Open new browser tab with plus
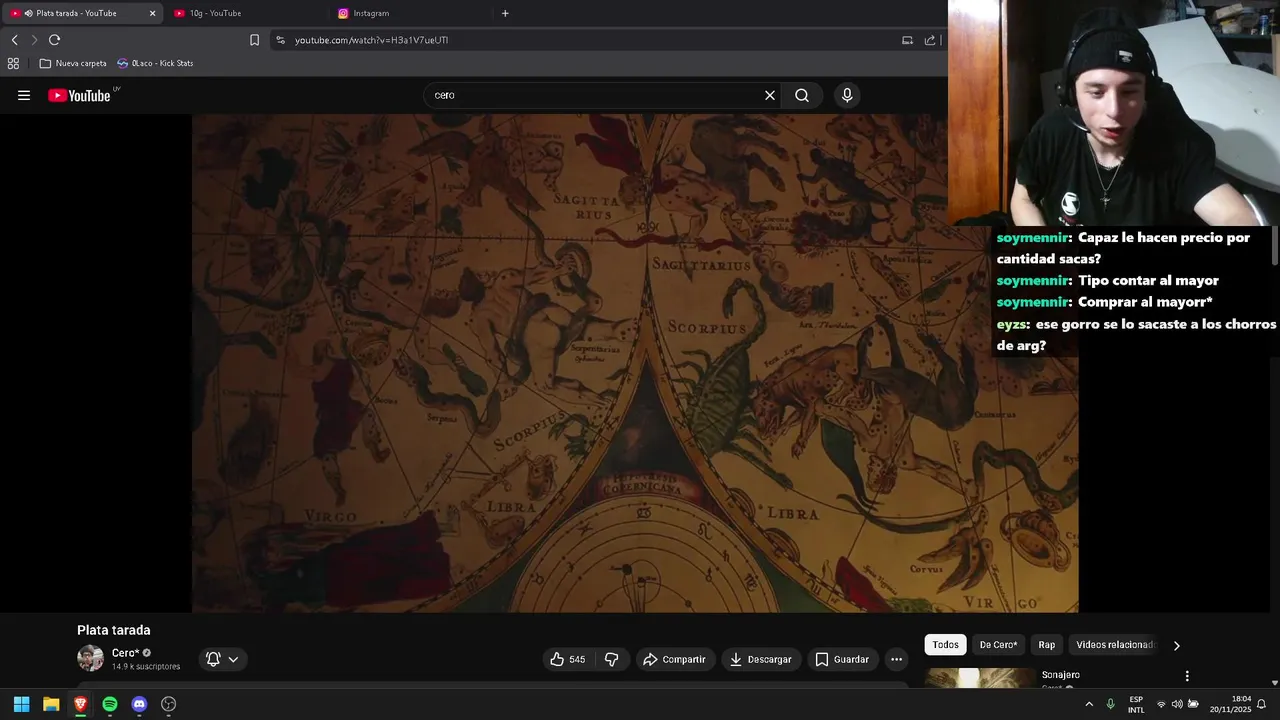The height and width of the screenshot is (720, 1280). (505, 13)
